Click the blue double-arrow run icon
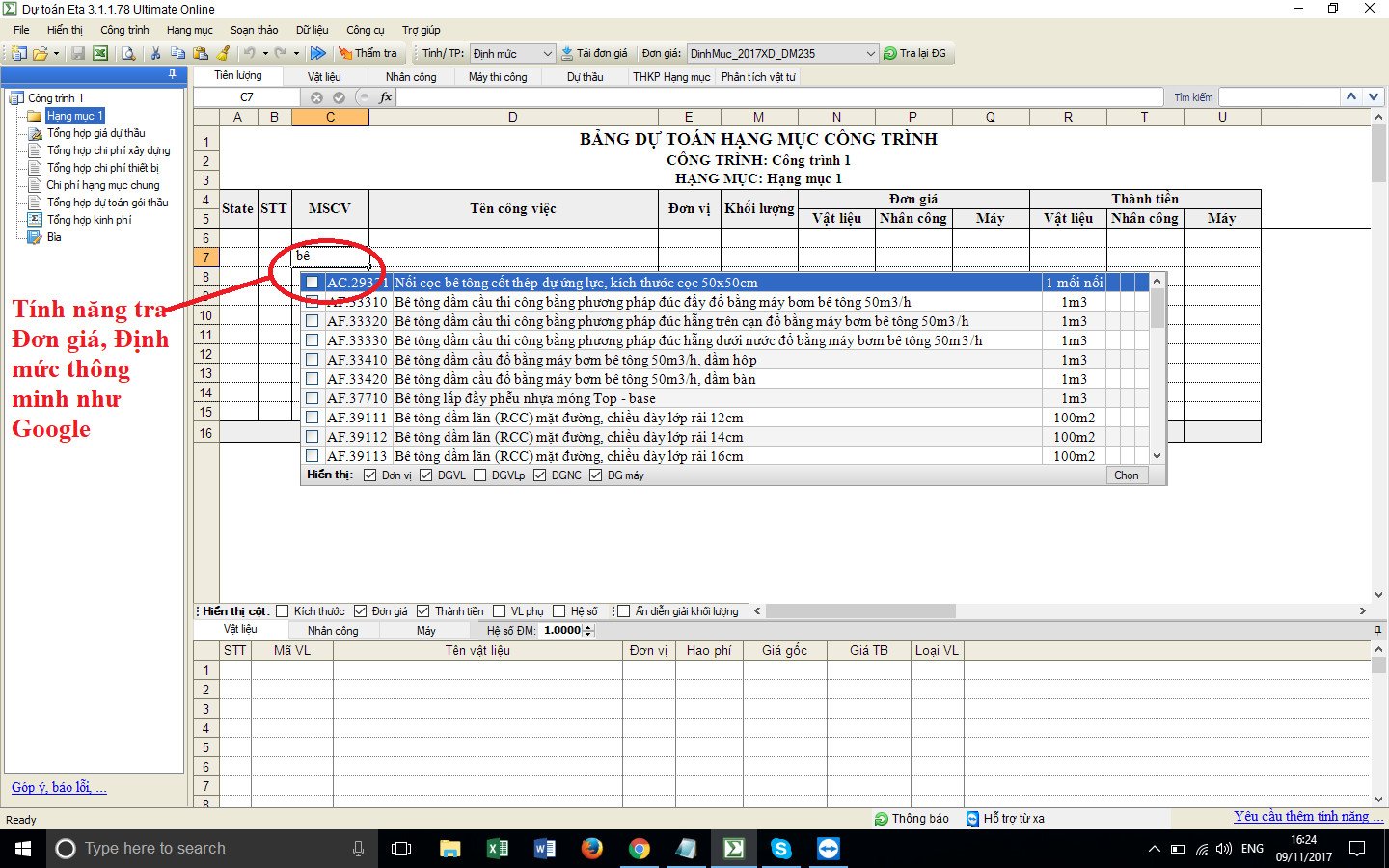 (x=317, y=54)
